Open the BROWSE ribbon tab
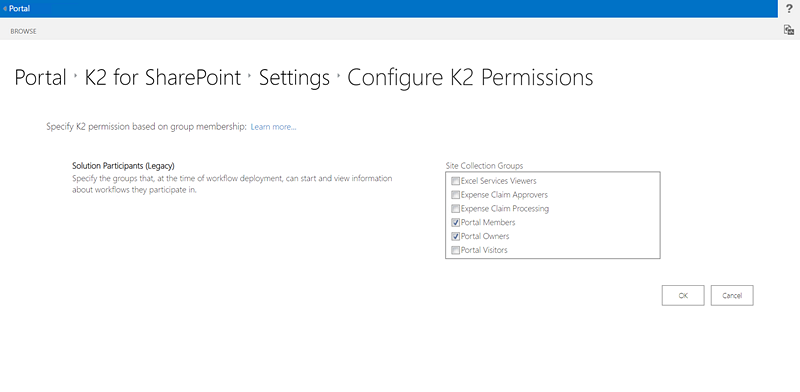800x392 pixels. click(x=23, y=31)
